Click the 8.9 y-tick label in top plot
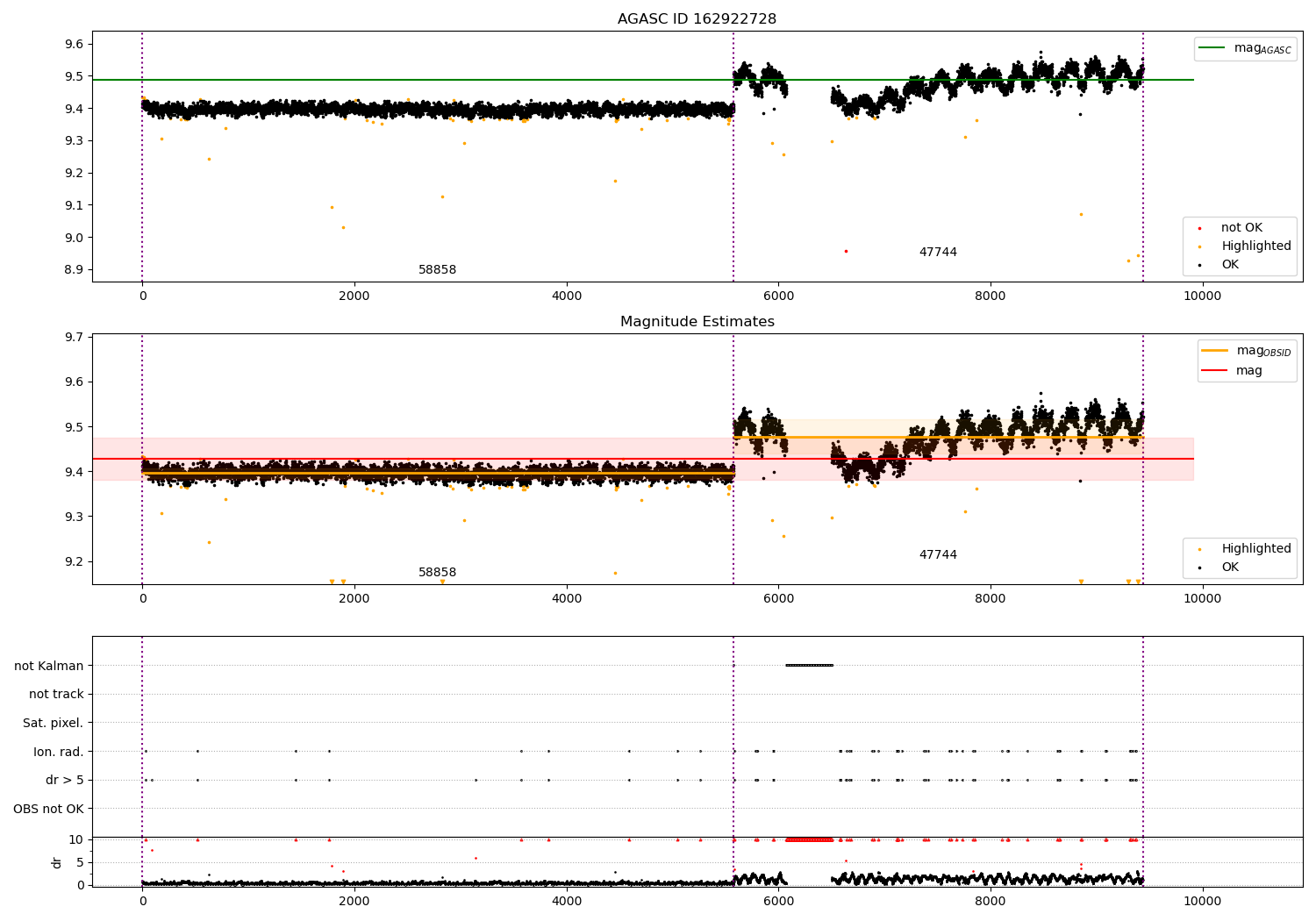Image resolution: width=1316 pixels, height=921 pixels. tap(75, 270)
